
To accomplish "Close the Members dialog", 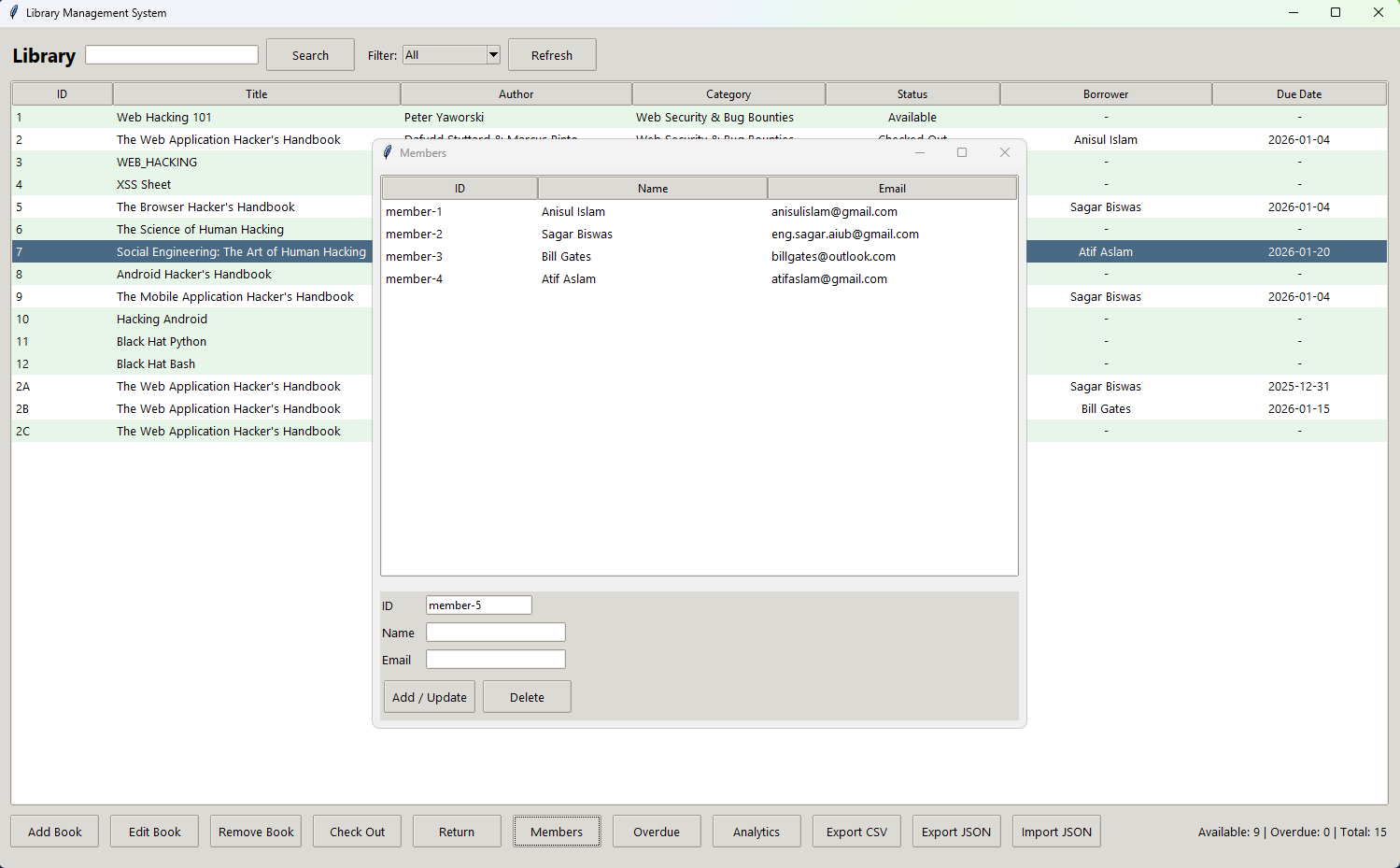I will click(x=1005, y=152).
